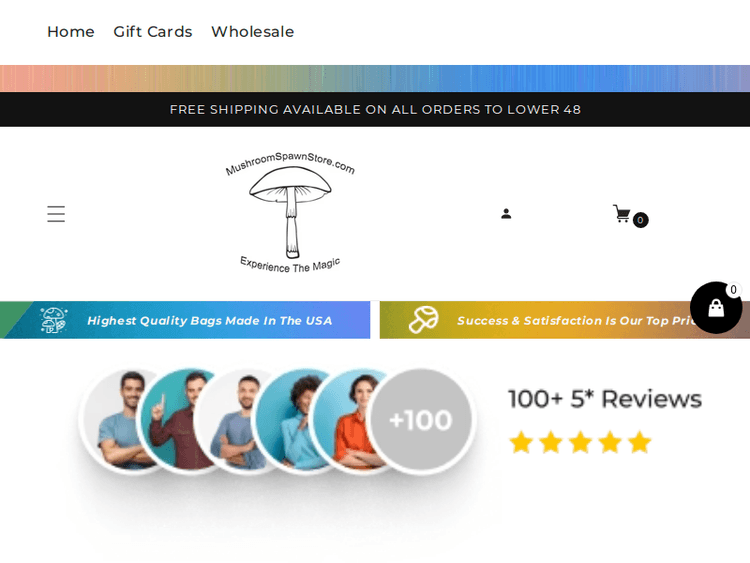Screen dimensions: 750x563
Task: Click the gray +100 reviewers circle
Action: coord(420,420)
